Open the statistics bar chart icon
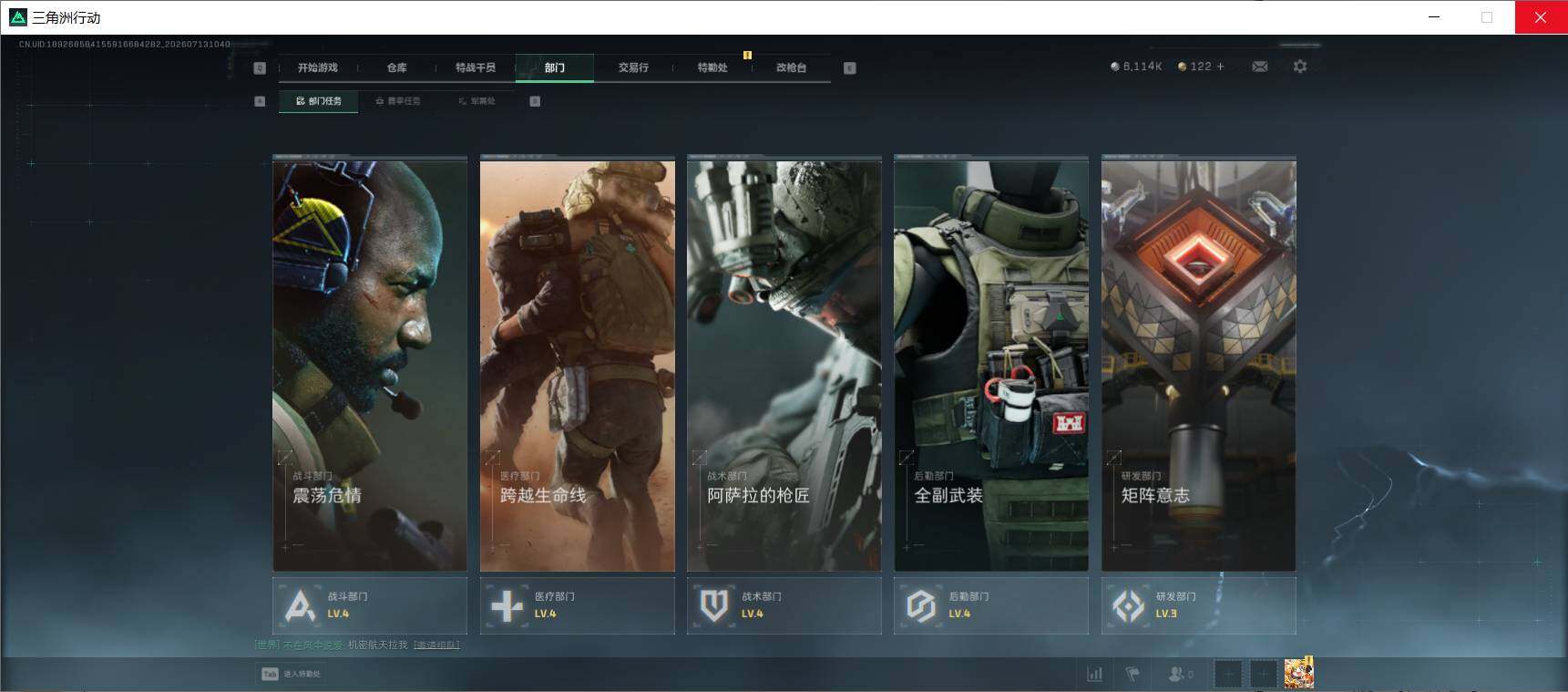The width and height of the screenshot is (1568, 692). (x=1094, y=674)
